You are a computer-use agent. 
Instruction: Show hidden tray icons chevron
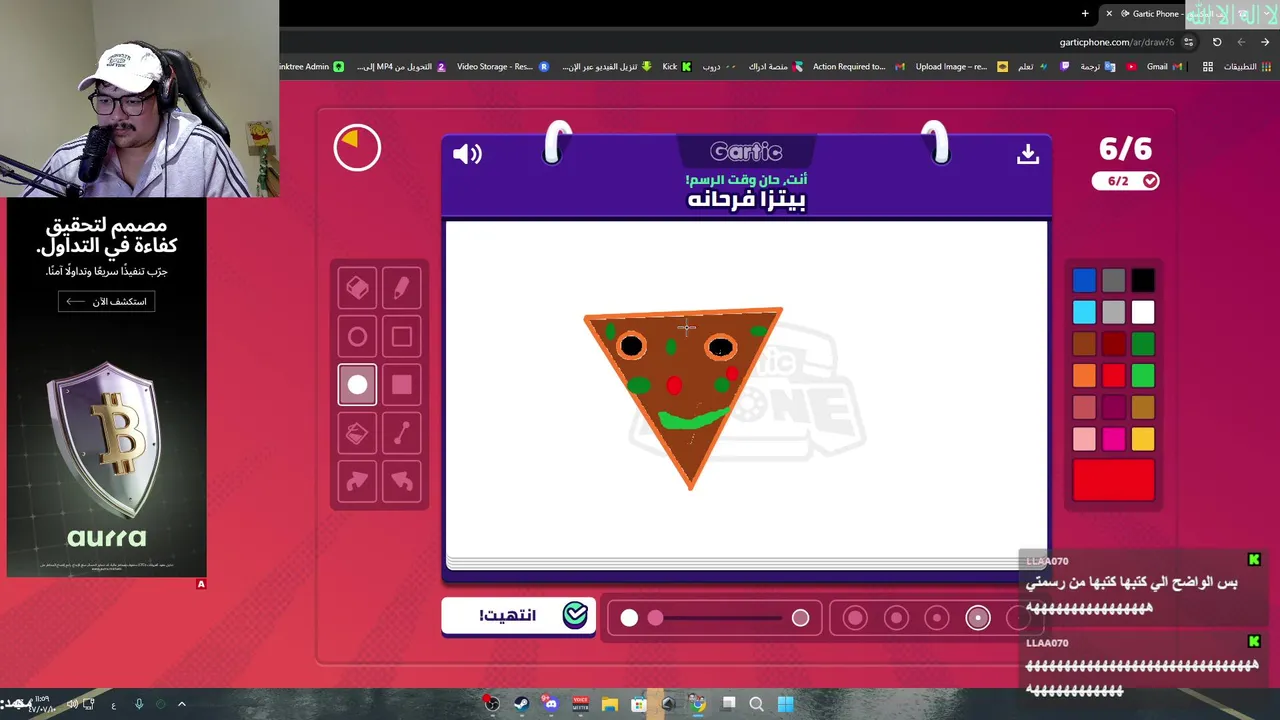(181, 704)
